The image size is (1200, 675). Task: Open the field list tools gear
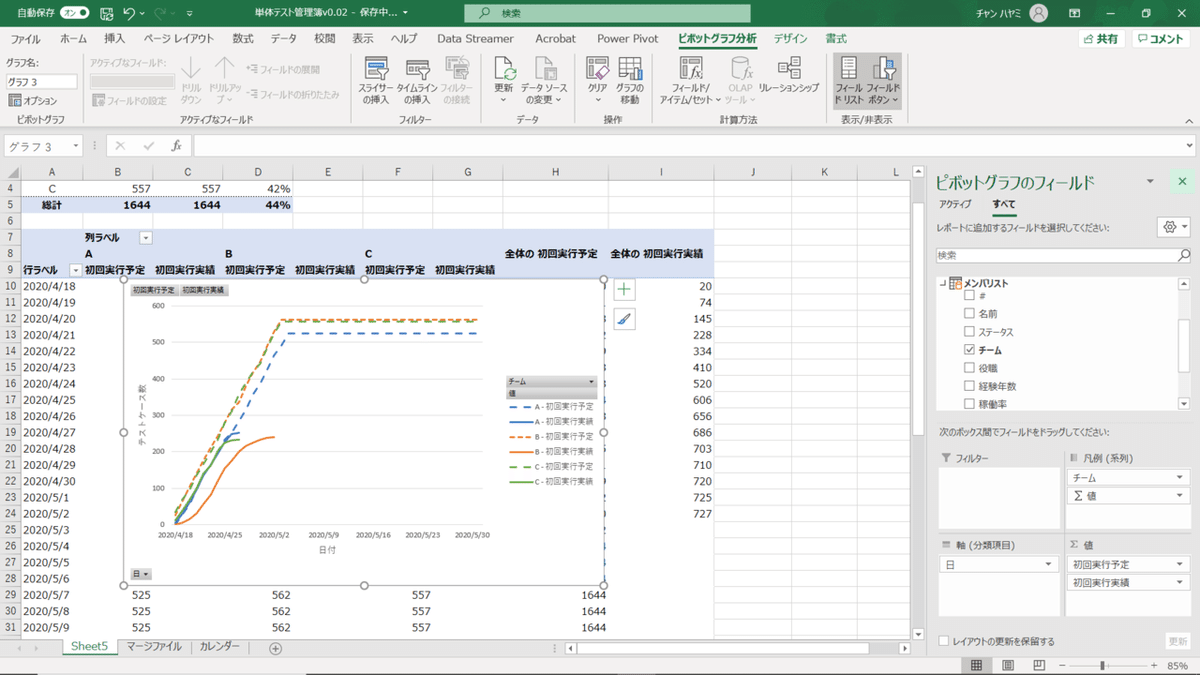pyautogui.click(x=1172, y=227)
